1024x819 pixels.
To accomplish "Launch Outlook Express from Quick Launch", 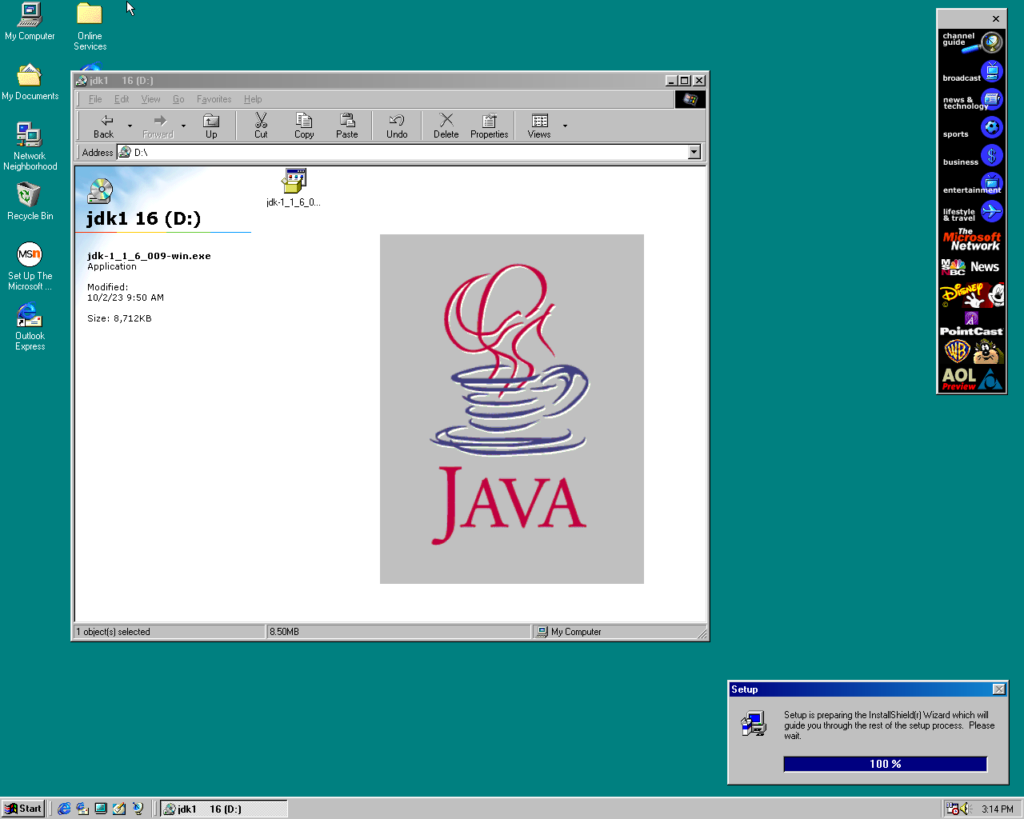I will tap(82, 809).
